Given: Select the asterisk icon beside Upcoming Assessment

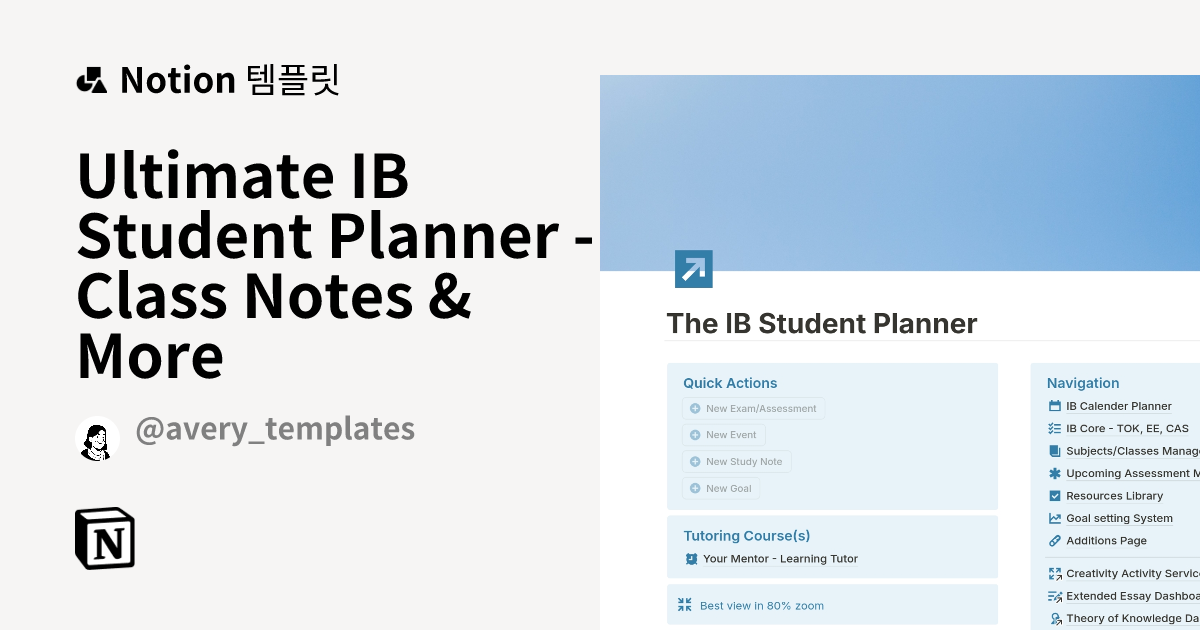Looking at the screenshot, I should (x=1054, y=473).
